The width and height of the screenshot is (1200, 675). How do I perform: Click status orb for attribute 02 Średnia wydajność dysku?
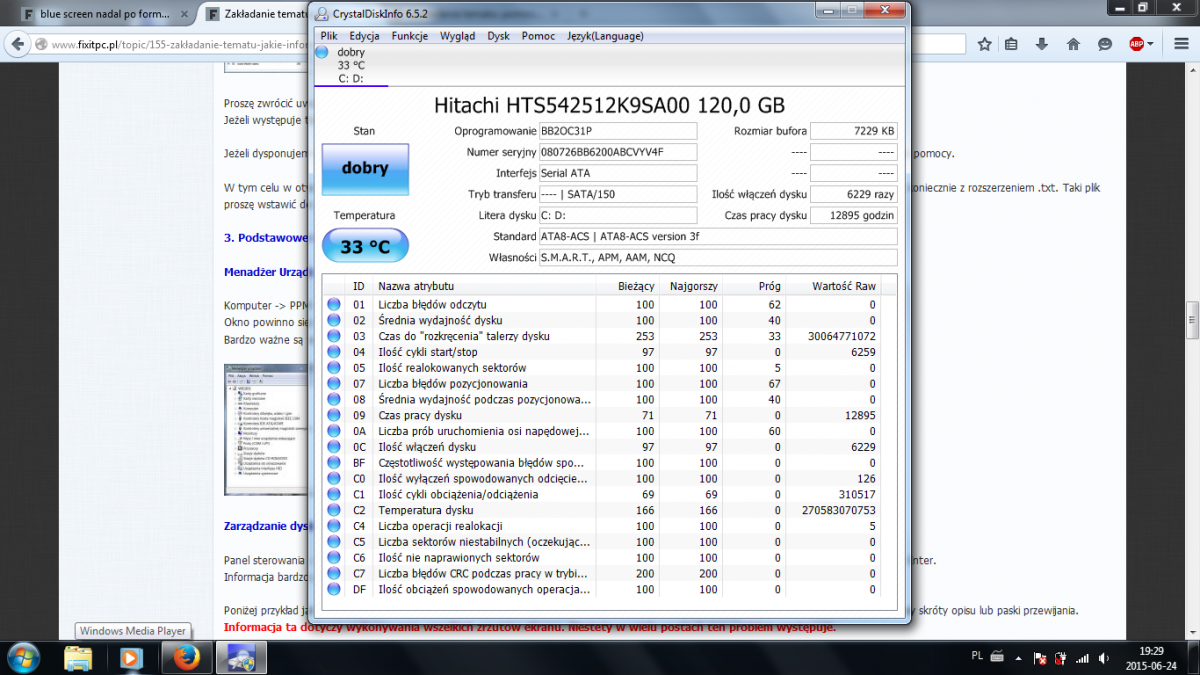[x=333, y=320]
